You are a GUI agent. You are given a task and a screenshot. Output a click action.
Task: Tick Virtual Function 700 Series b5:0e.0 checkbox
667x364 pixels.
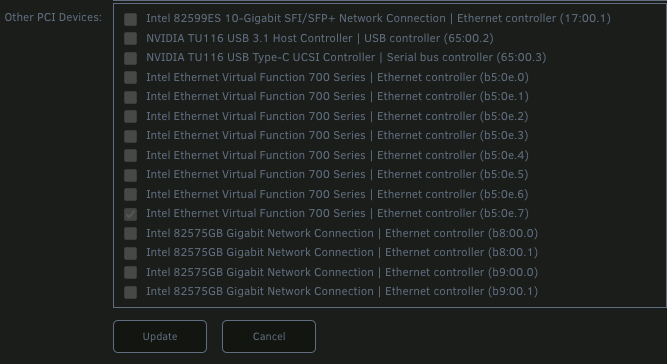coord(131,77)
